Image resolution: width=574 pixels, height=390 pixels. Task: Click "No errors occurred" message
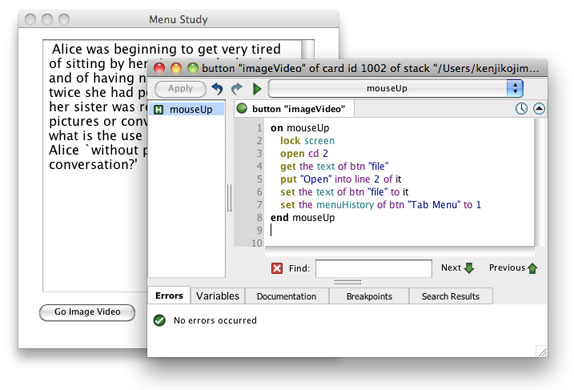pyautogui.click(x=215, y=320)
